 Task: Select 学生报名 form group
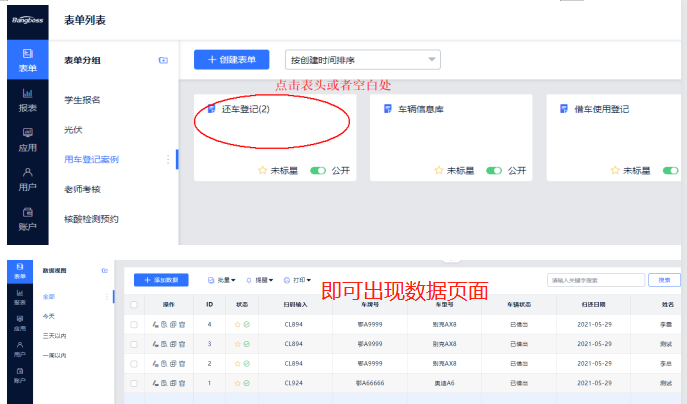(82, 100)
